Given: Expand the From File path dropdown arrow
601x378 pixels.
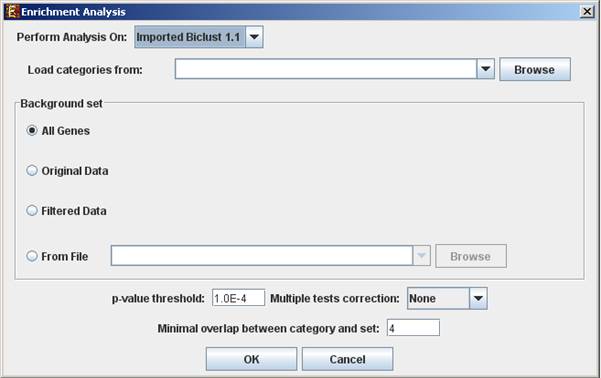Looking at the screenshot, I should tap(422, 256).
